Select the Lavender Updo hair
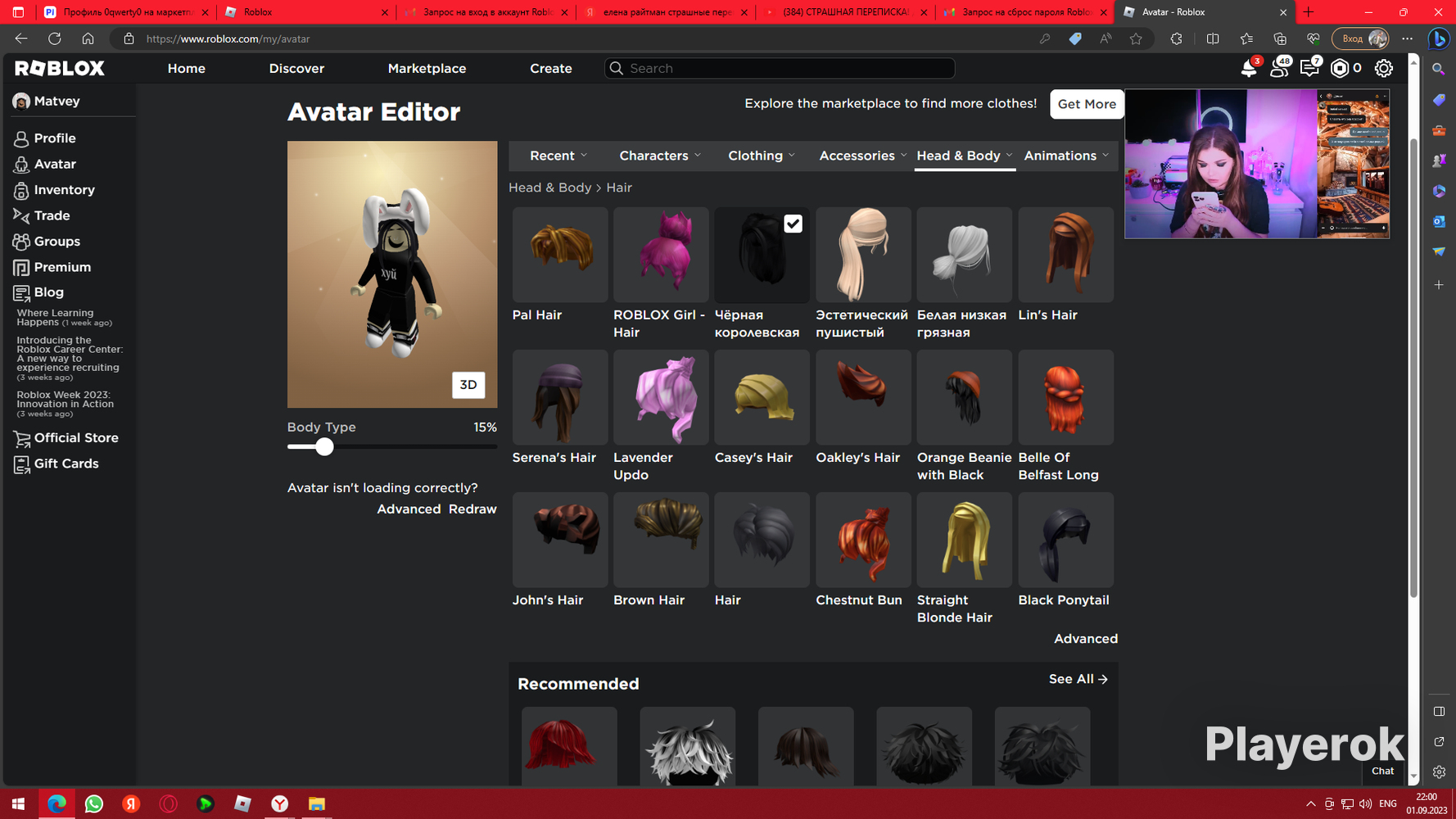The image size is (1456, 819). click(661, 397)
